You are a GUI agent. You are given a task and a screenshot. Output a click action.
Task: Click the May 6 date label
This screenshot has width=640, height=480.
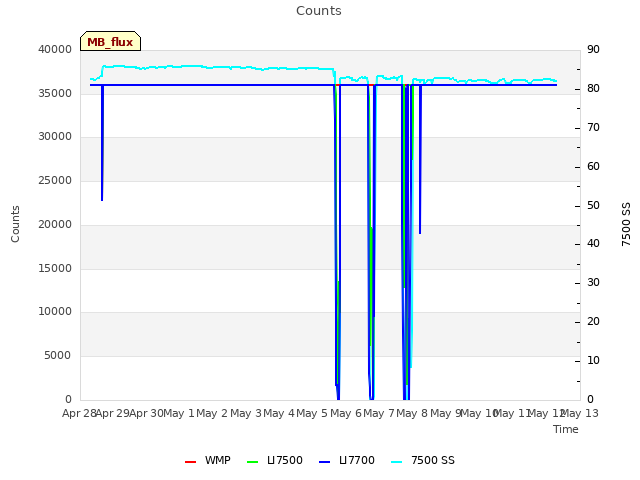[346, 413]
